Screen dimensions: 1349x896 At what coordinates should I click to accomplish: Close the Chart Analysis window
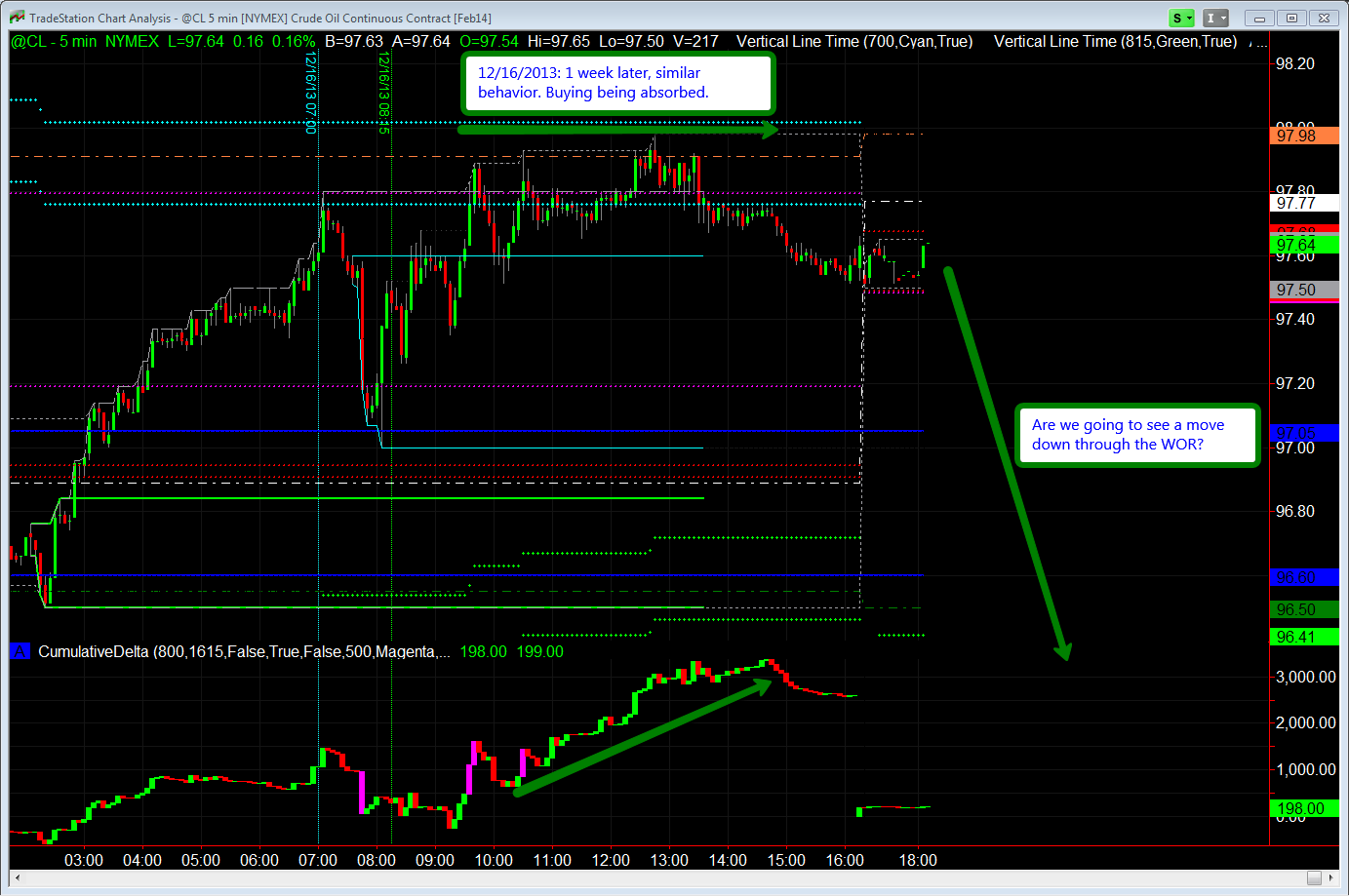1325,18
